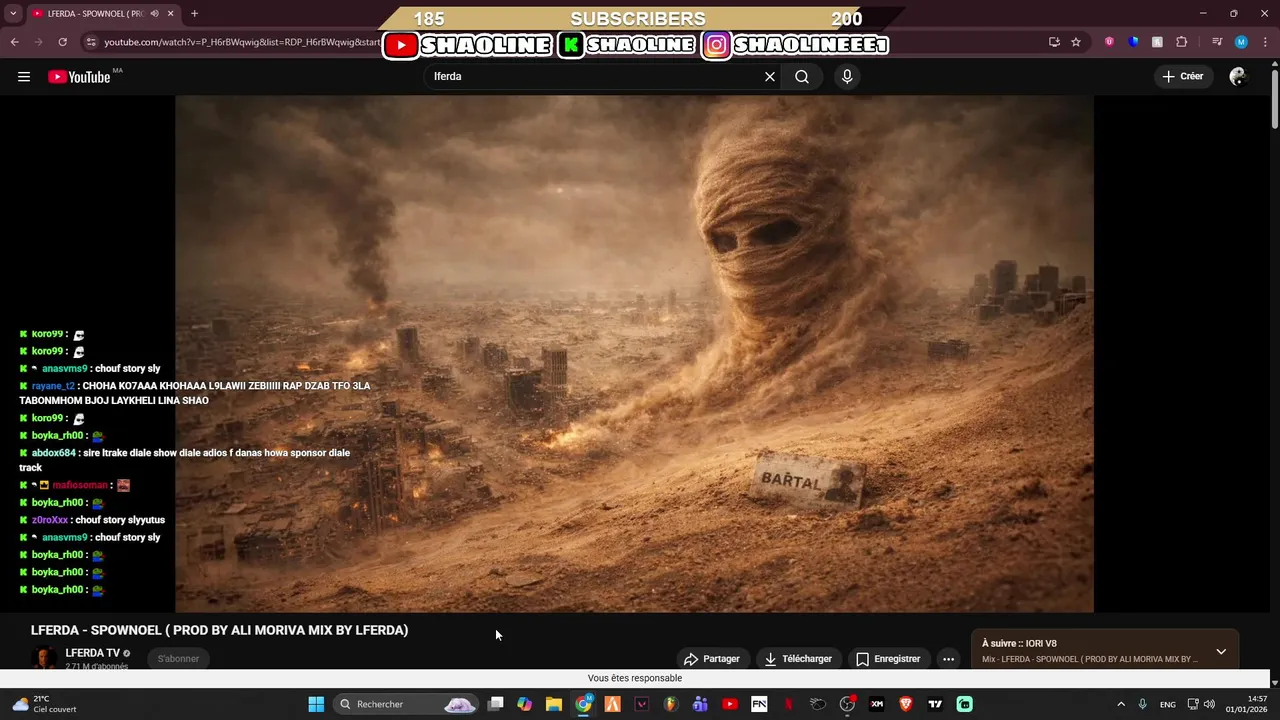Screen dimensions: 1280x720
Task: Open the YouTube app on taskbar
Action: 730,704
